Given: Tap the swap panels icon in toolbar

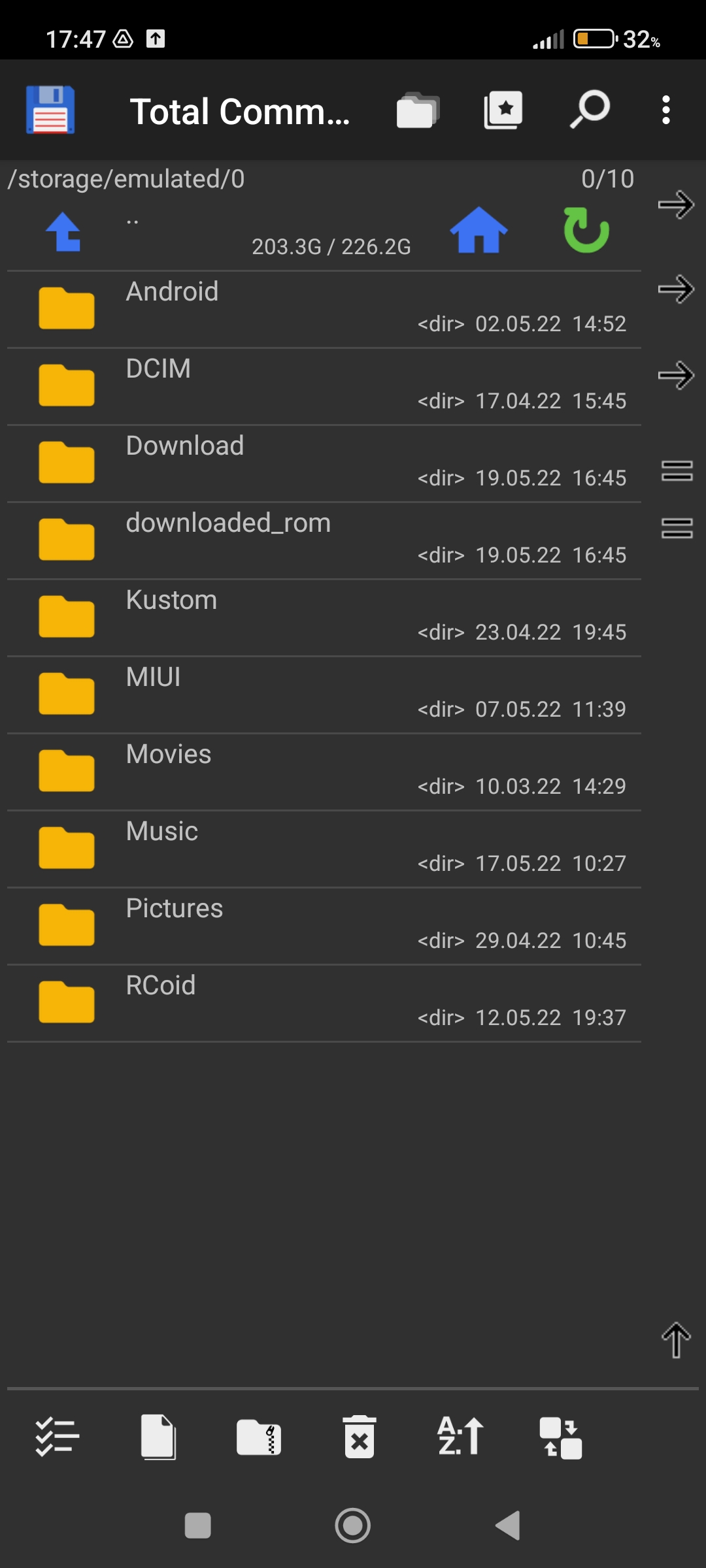Looking at the screenshot, I should 561,1438.
